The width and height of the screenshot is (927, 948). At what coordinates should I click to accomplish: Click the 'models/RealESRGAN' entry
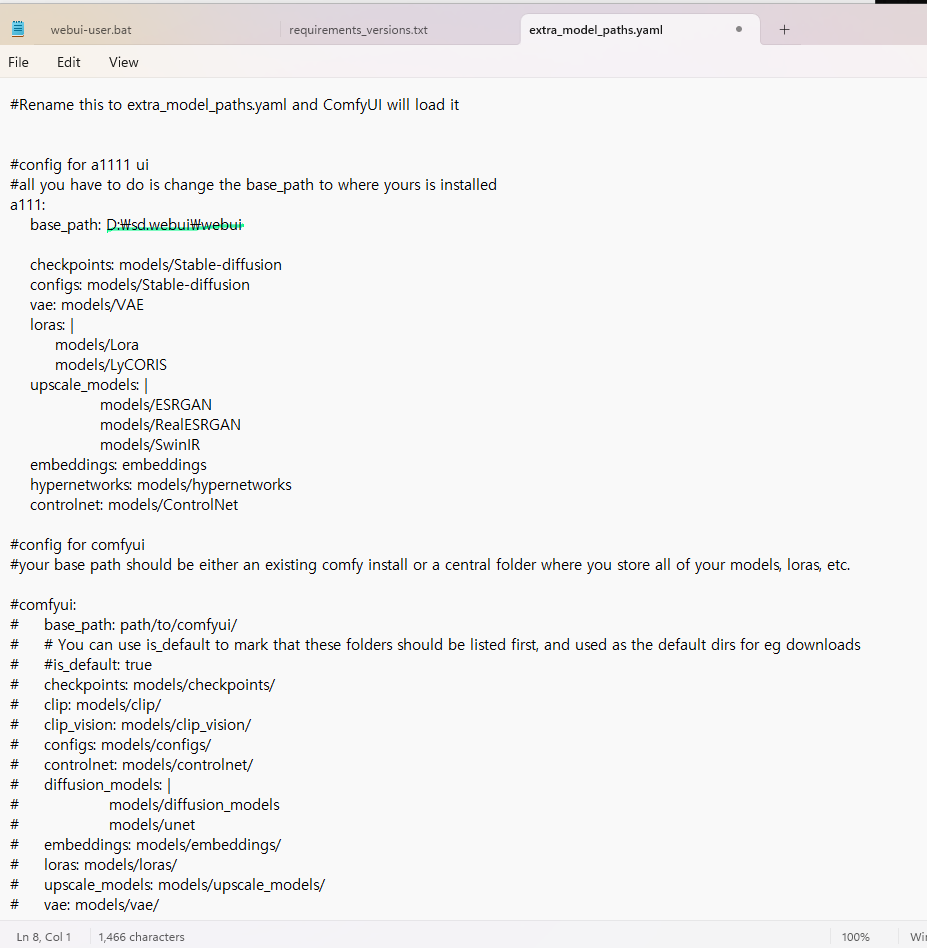click(171, 424)
